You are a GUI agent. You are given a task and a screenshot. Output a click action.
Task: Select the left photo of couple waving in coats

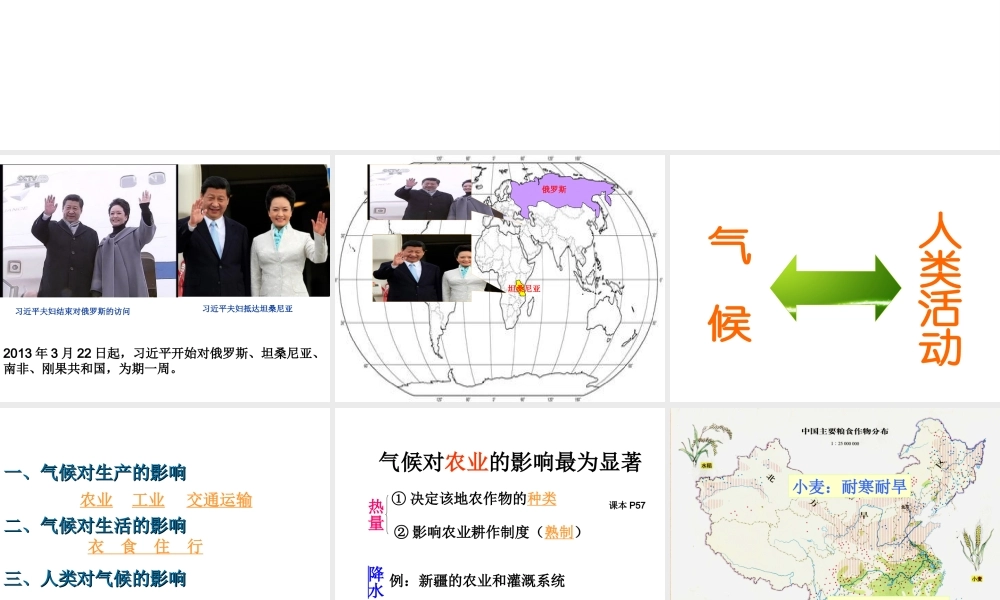pos(89,231)
